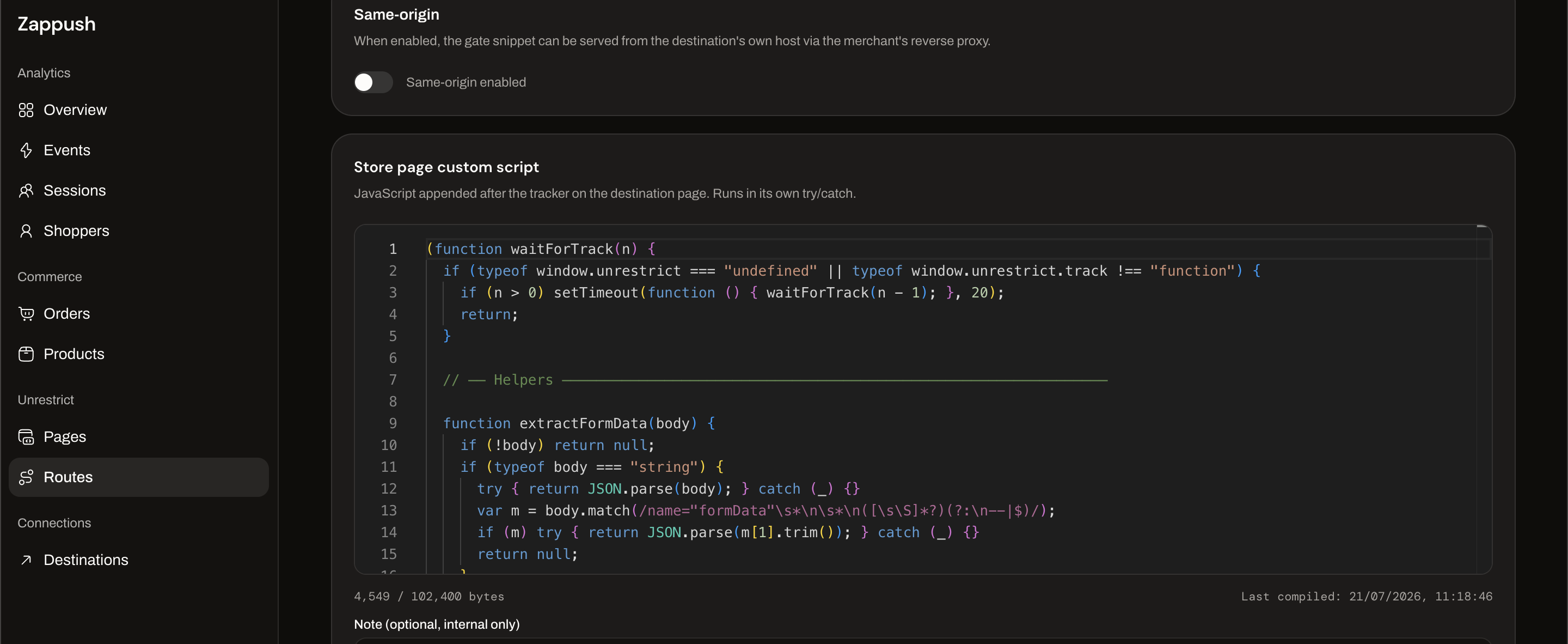Open Destinations under Connections
Screen dimensions: 1568x644
click(x=139, y=560)
